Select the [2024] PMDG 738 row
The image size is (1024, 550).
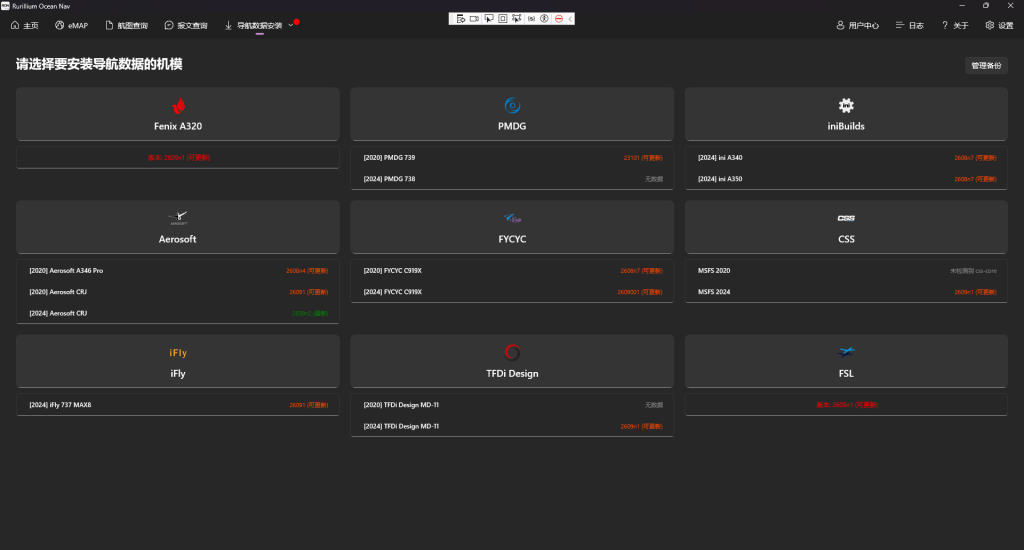512,179
